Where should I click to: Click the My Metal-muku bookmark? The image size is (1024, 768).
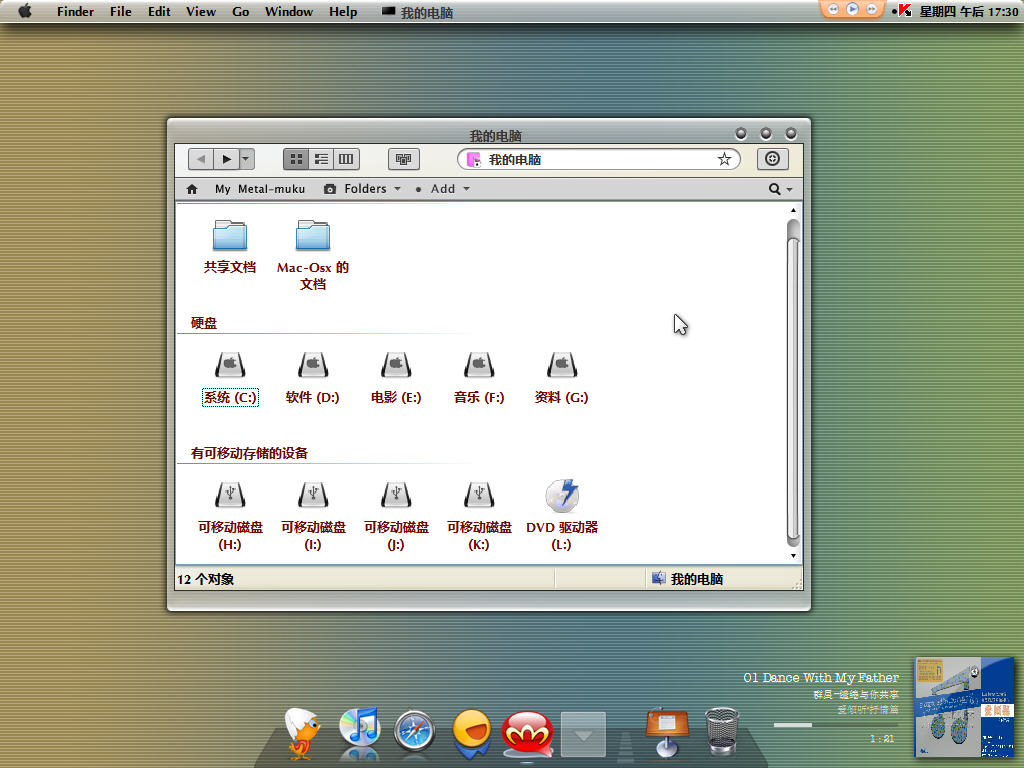coord(260,189)
